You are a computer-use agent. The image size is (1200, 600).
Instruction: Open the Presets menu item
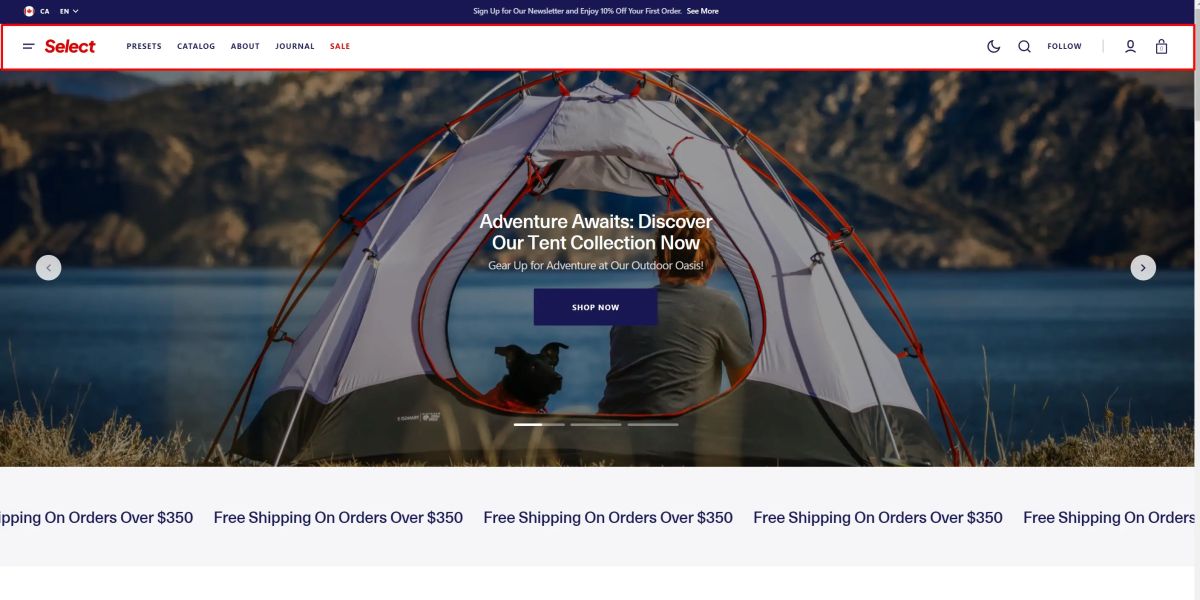click(x=144, y=46)
